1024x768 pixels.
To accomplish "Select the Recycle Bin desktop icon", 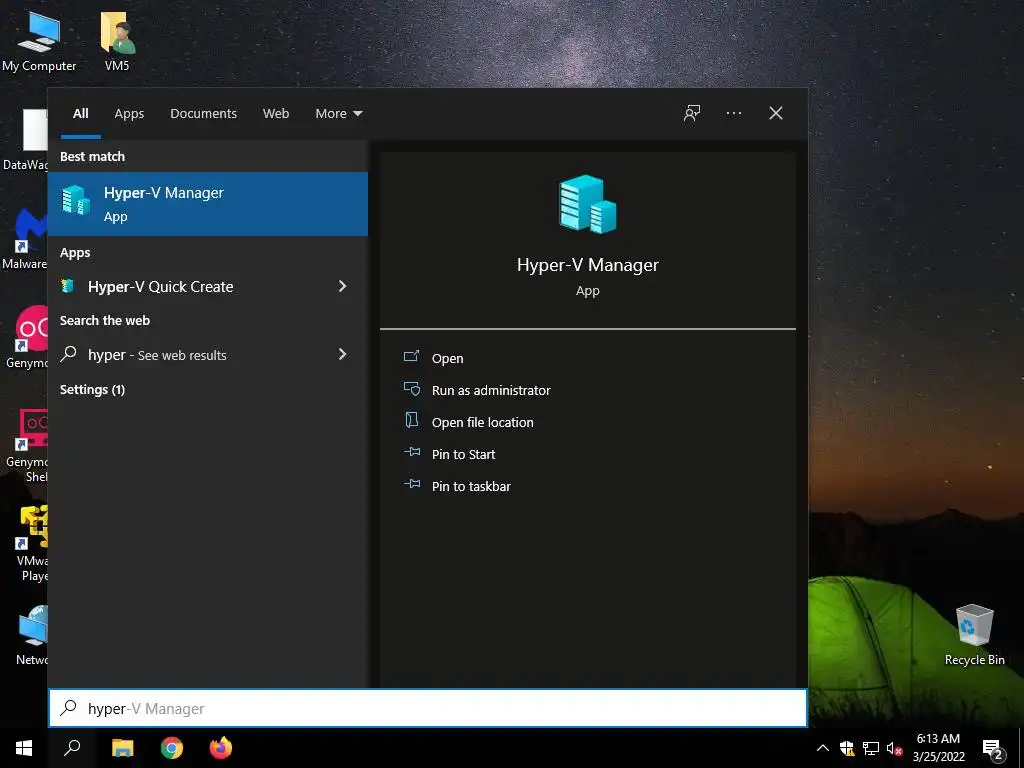I will [974, 635].
